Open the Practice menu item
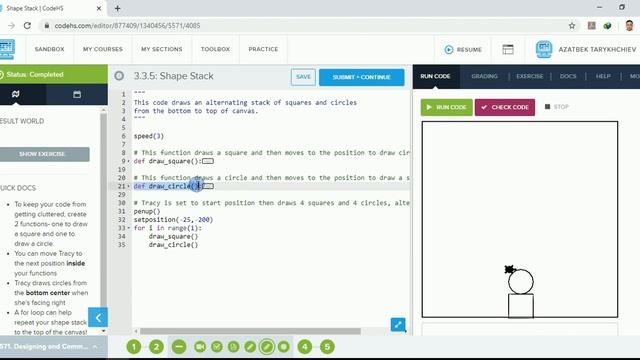 click(263, 49)
